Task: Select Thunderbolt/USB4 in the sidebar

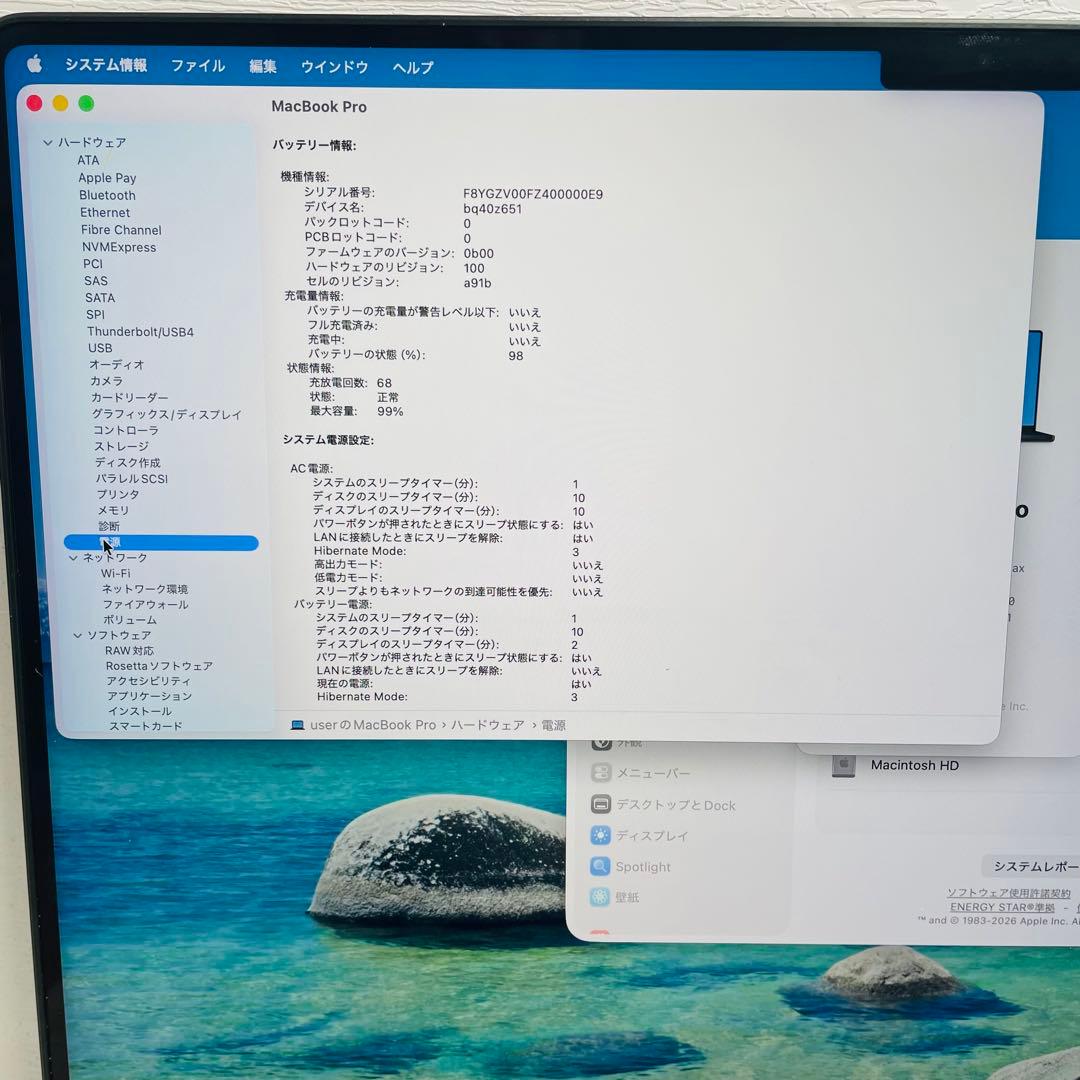Action: pyautogui.click(x=139, y=331)
